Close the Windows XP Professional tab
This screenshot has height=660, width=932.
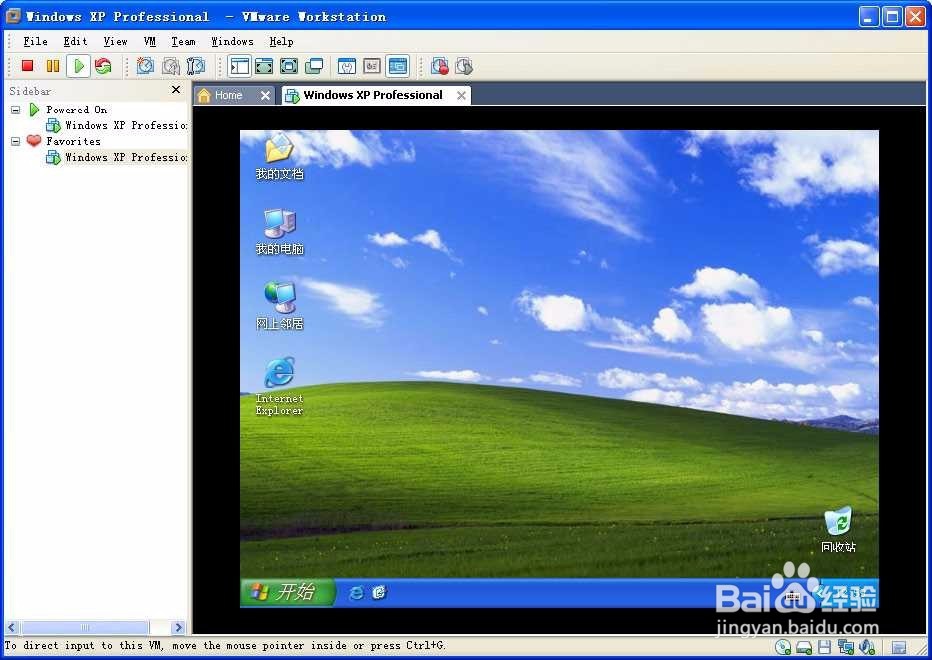[461, 95]
